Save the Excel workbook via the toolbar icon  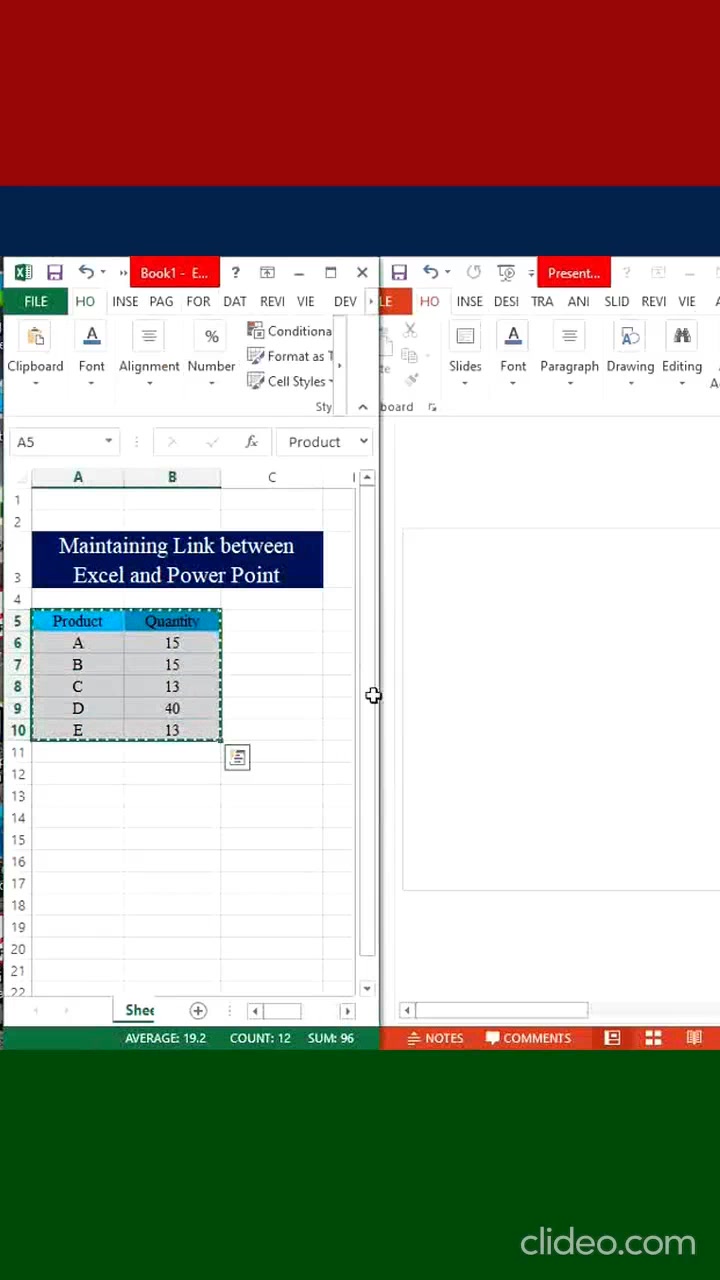pyautogui.click(x=55, y=273)
